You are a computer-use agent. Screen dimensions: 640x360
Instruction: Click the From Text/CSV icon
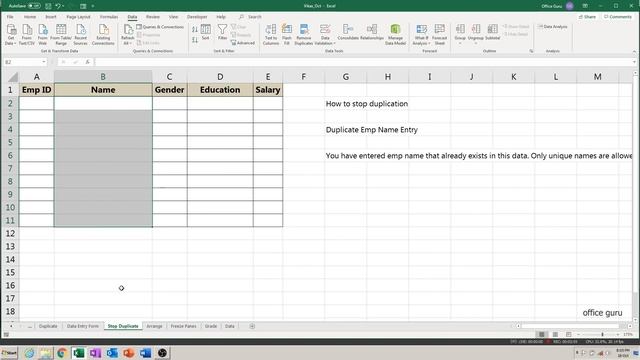pyautogui.click(x=27, y=34)
